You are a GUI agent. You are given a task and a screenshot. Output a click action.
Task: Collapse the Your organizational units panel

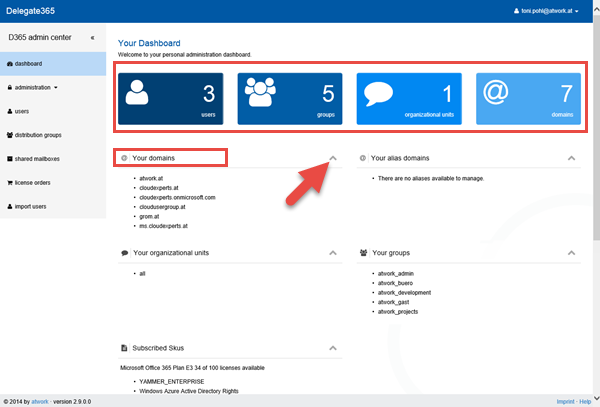click(x=333, y=253)
